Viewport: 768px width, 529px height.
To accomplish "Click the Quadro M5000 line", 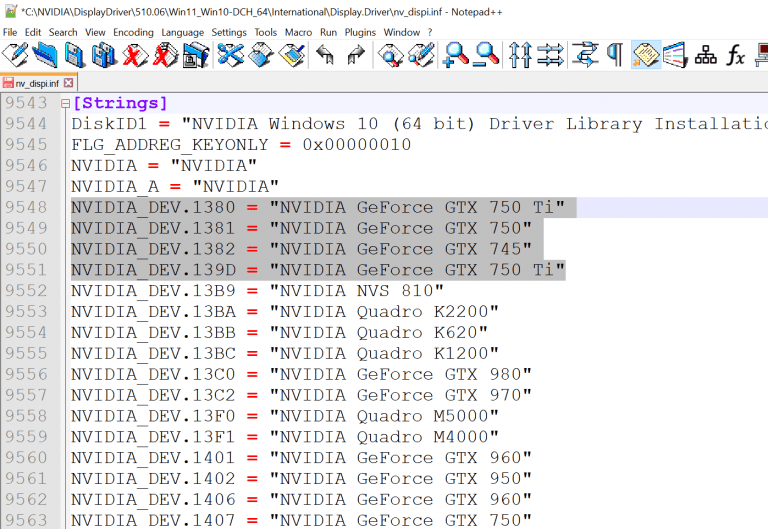I will (x=285, y=416).
